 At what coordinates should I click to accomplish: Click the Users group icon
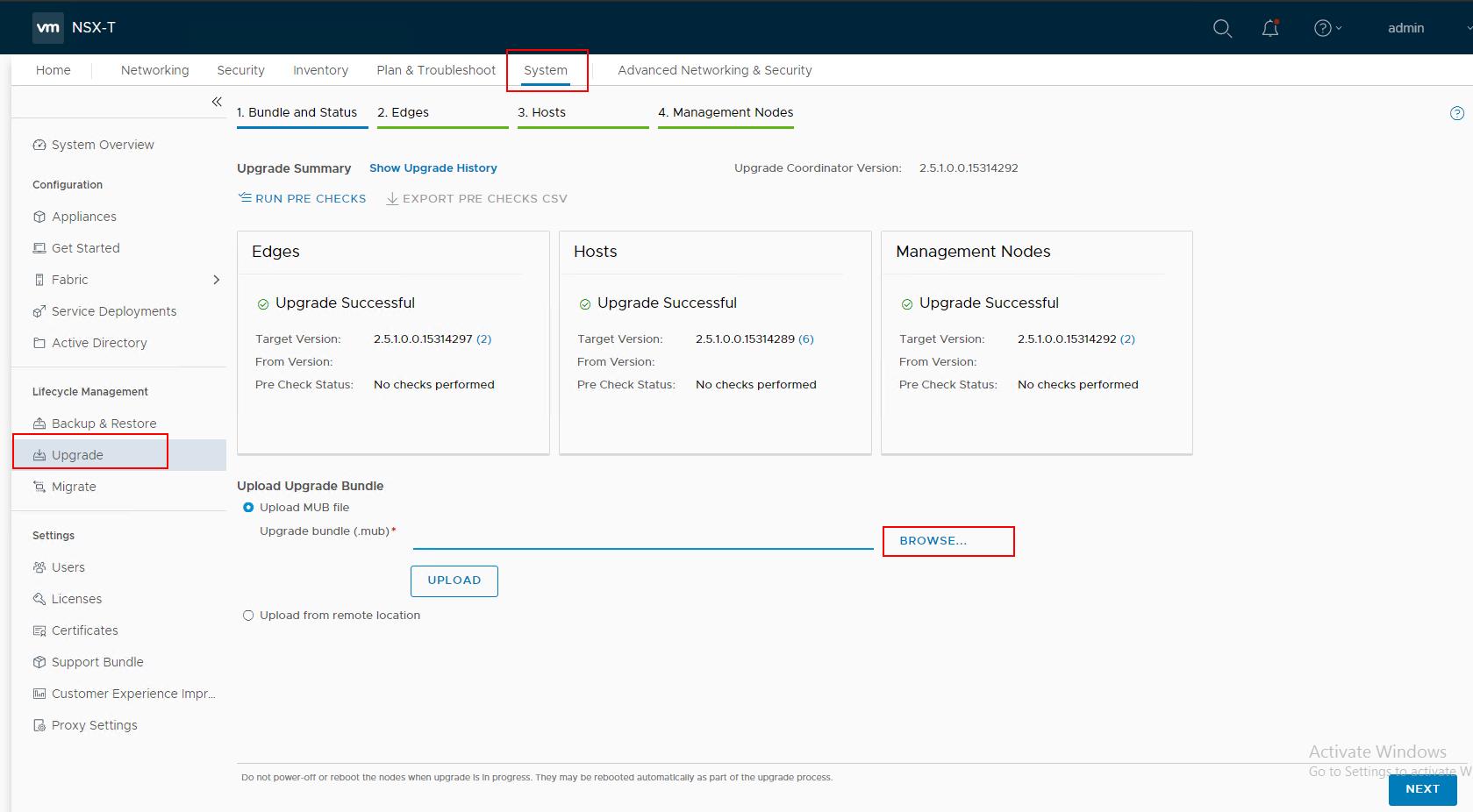pyautogui.click(x=39, y=567)
